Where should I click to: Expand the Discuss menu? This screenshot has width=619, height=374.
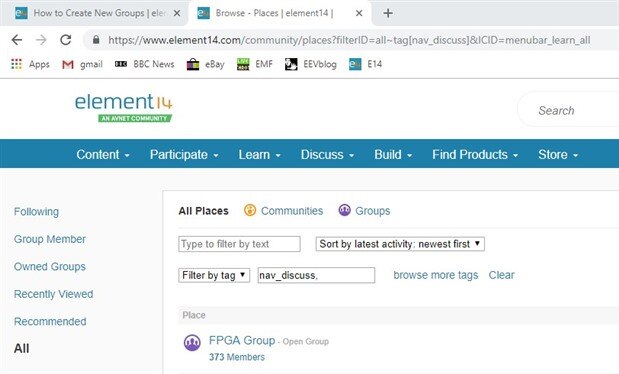coord(327,154)
